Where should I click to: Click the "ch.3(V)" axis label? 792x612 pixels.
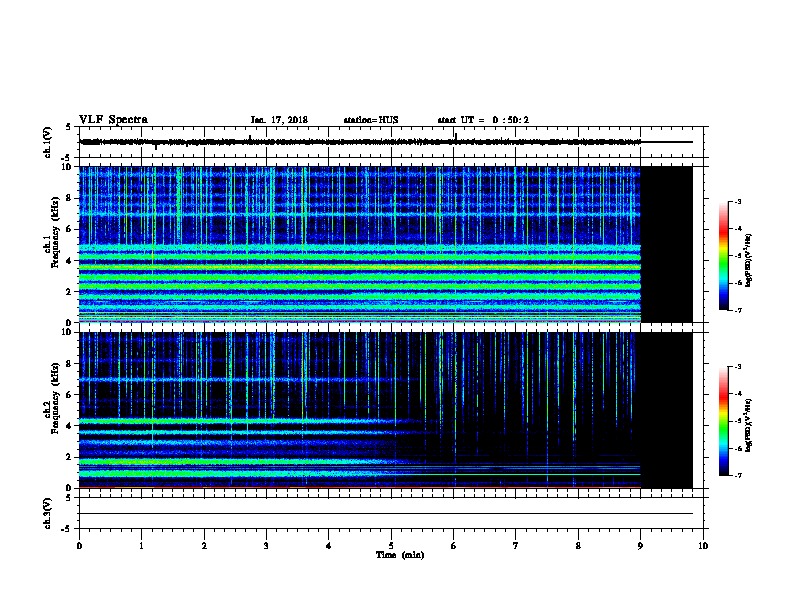[47, 513]
